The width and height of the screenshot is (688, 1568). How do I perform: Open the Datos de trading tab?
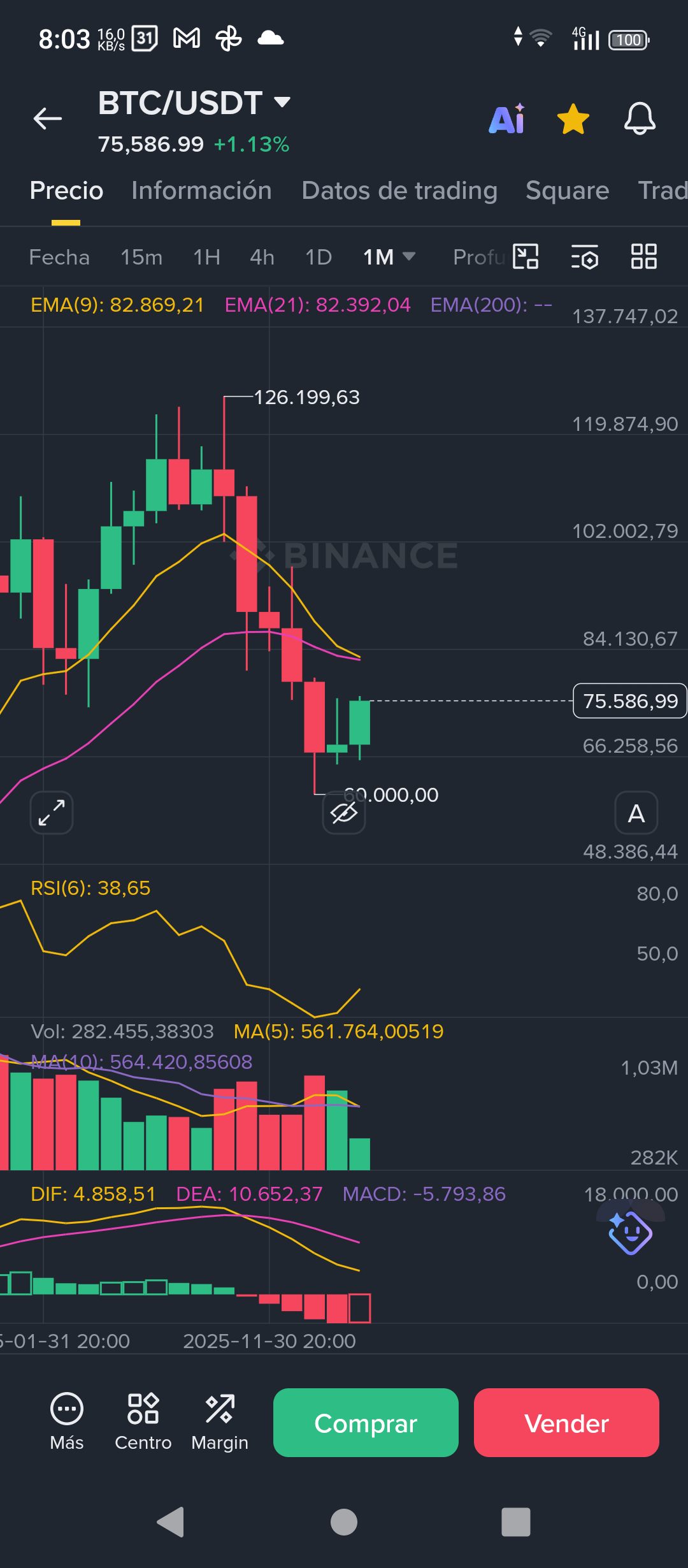[399, 191]
